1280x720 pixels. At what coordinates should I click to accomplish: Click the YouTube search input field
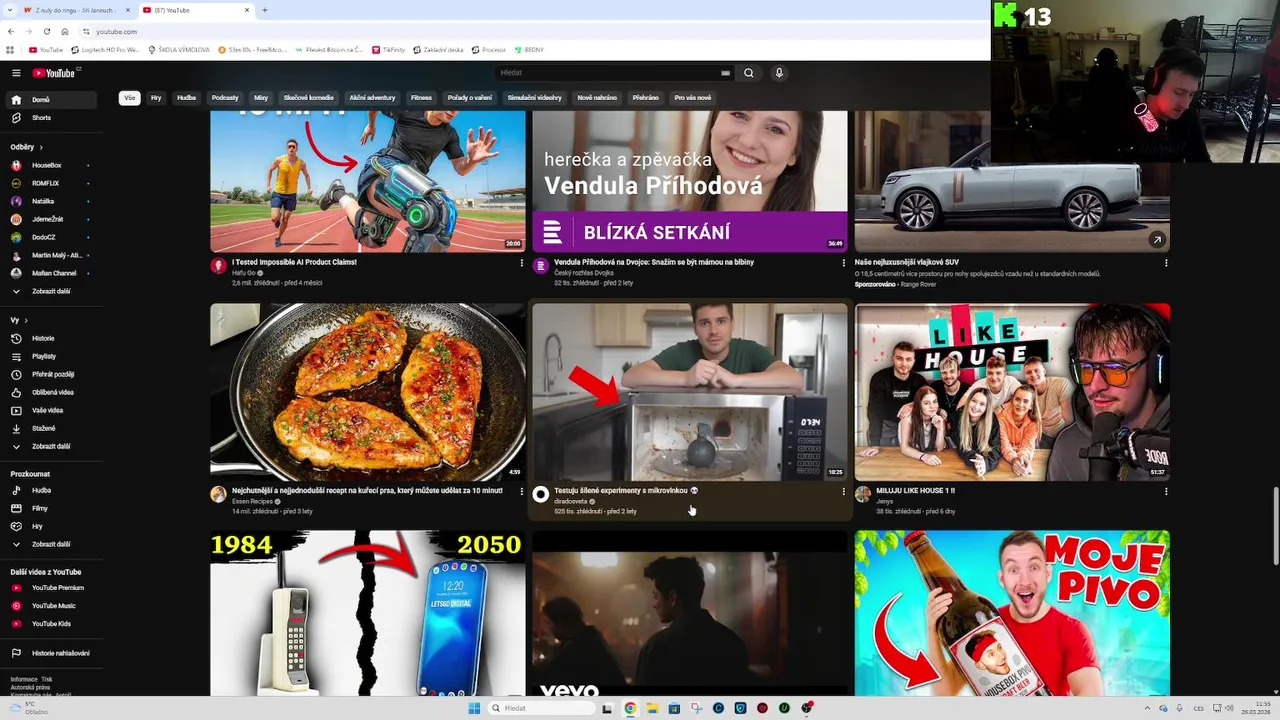(x=608, y=73)
